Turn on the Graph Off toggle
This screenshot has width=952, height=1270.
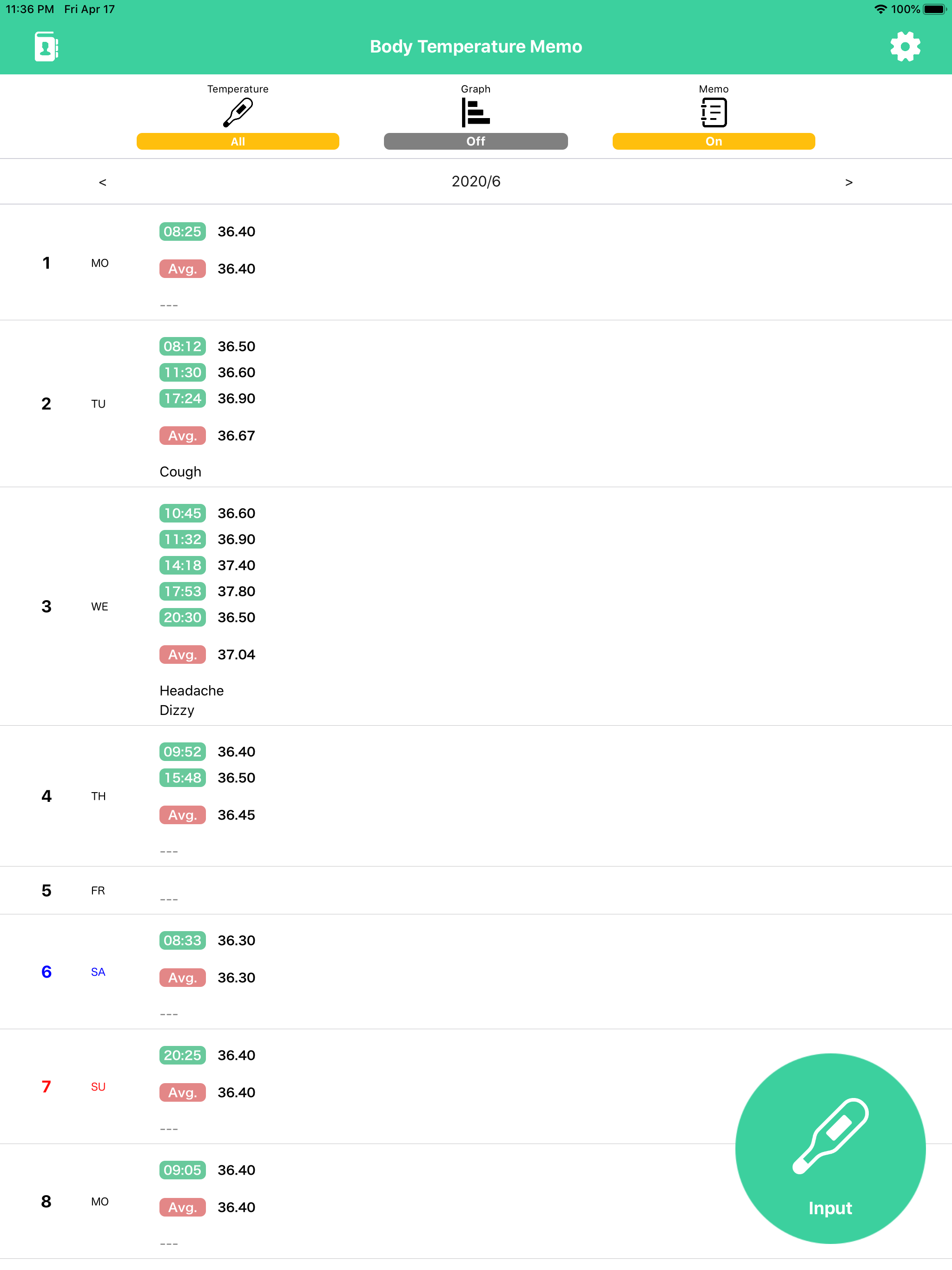(476, 141)
